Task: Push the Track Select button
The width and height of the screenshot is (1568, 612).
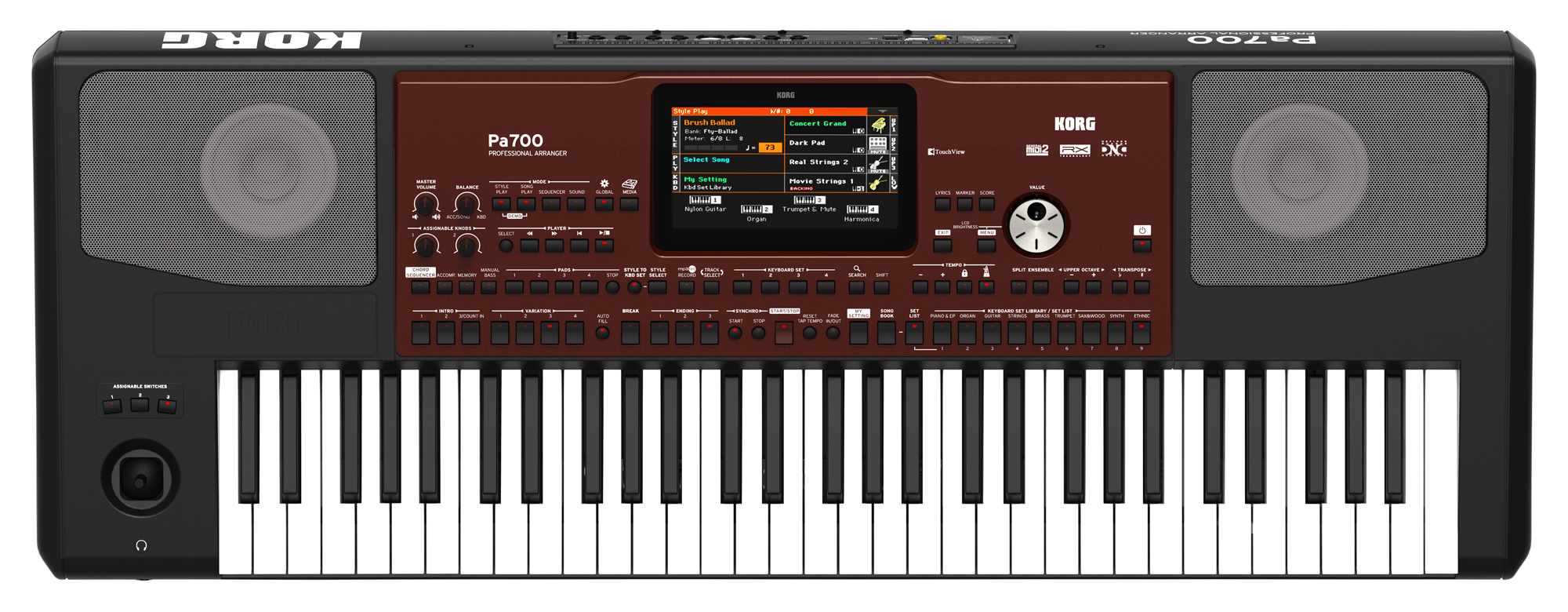Action: coord(711,287)
